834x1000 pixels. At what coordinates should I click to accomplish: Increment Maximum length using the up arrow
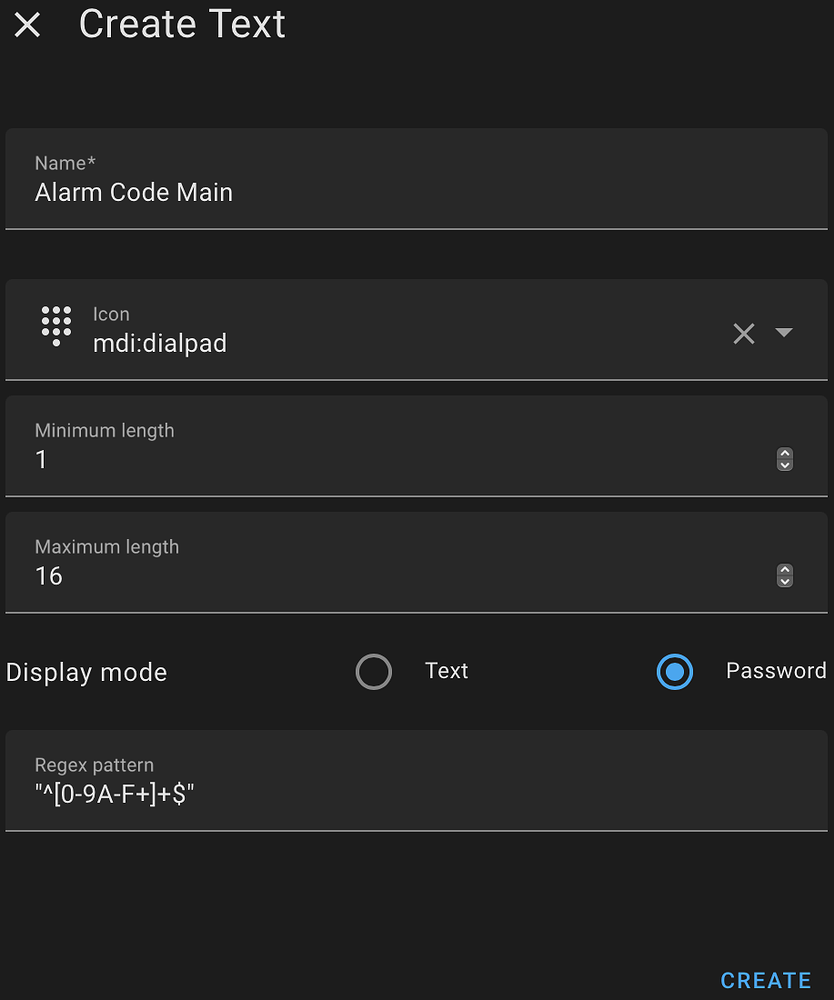point(784,570)
